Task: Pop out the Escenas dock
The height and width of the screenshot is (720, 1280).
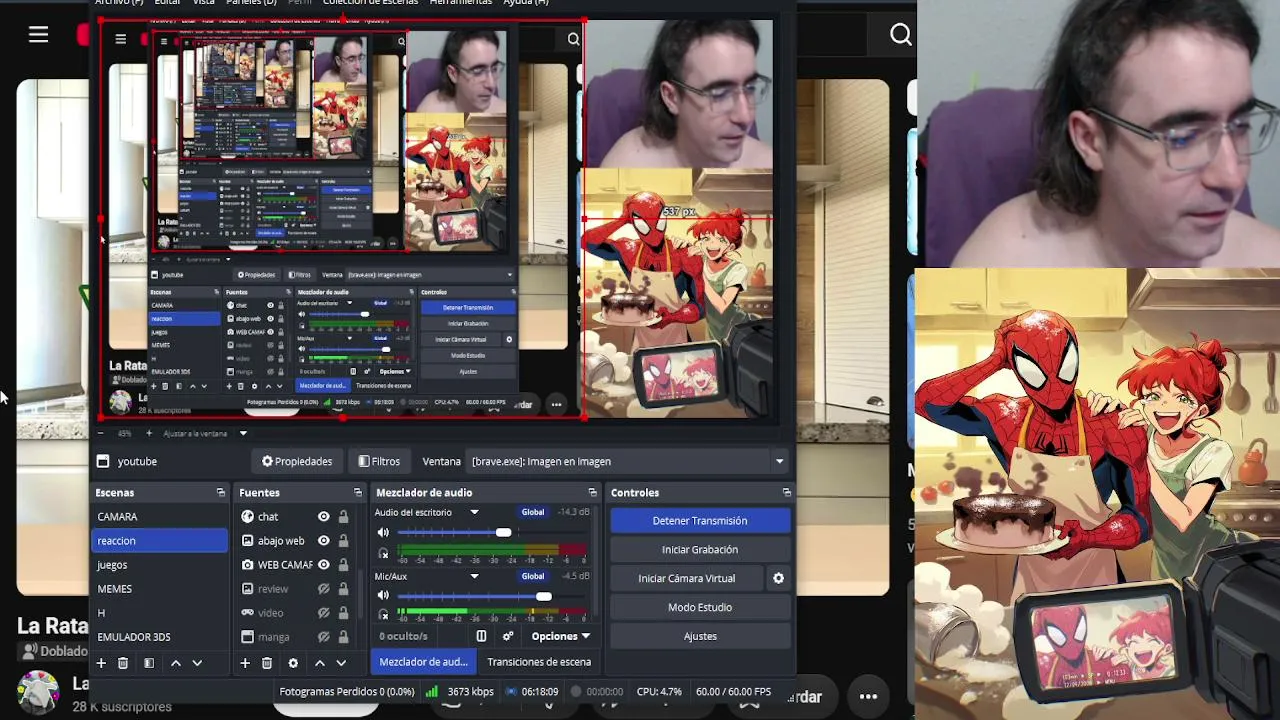Action: pos(221,493)
